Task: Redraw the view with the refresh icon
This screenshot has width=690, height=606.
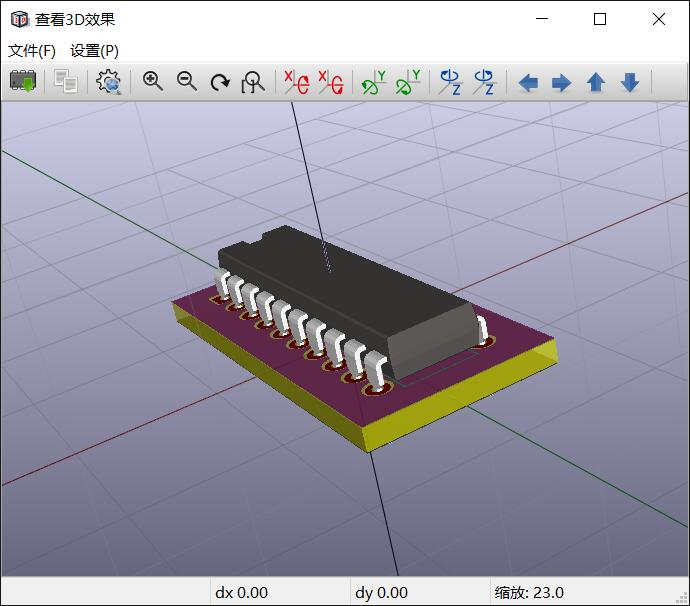Action: [x=220, y=82]
